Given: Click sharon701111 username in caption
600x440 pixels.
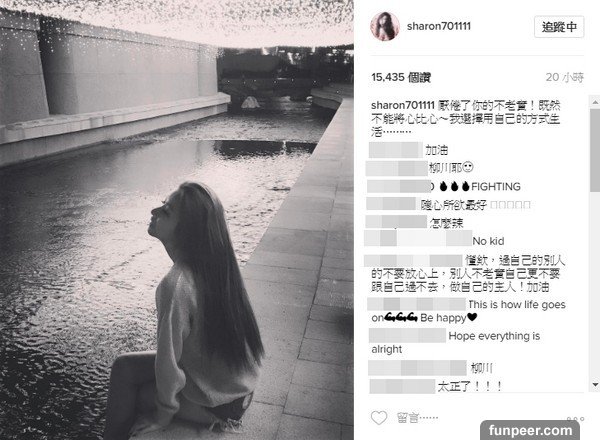Looking at the screenshot, I should [403, 105].
